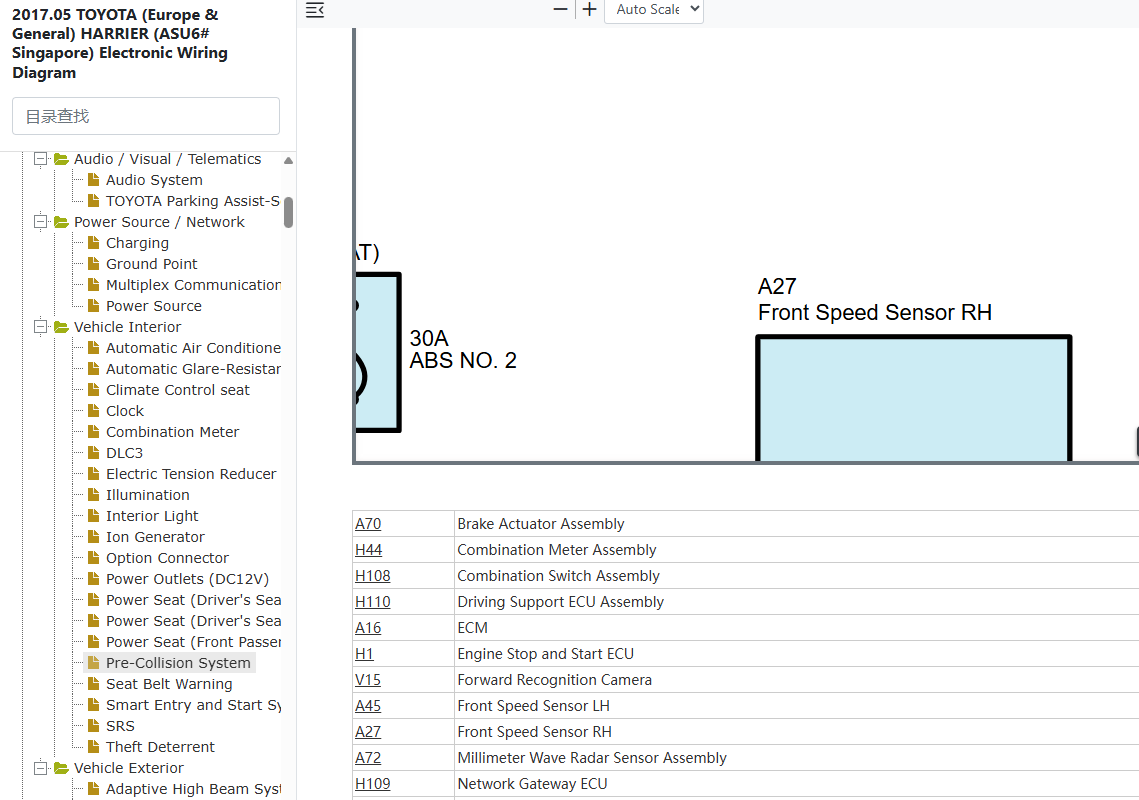Click the Power Source page icon
This screenshot has width=1139, height=800.
pos(94,305)
